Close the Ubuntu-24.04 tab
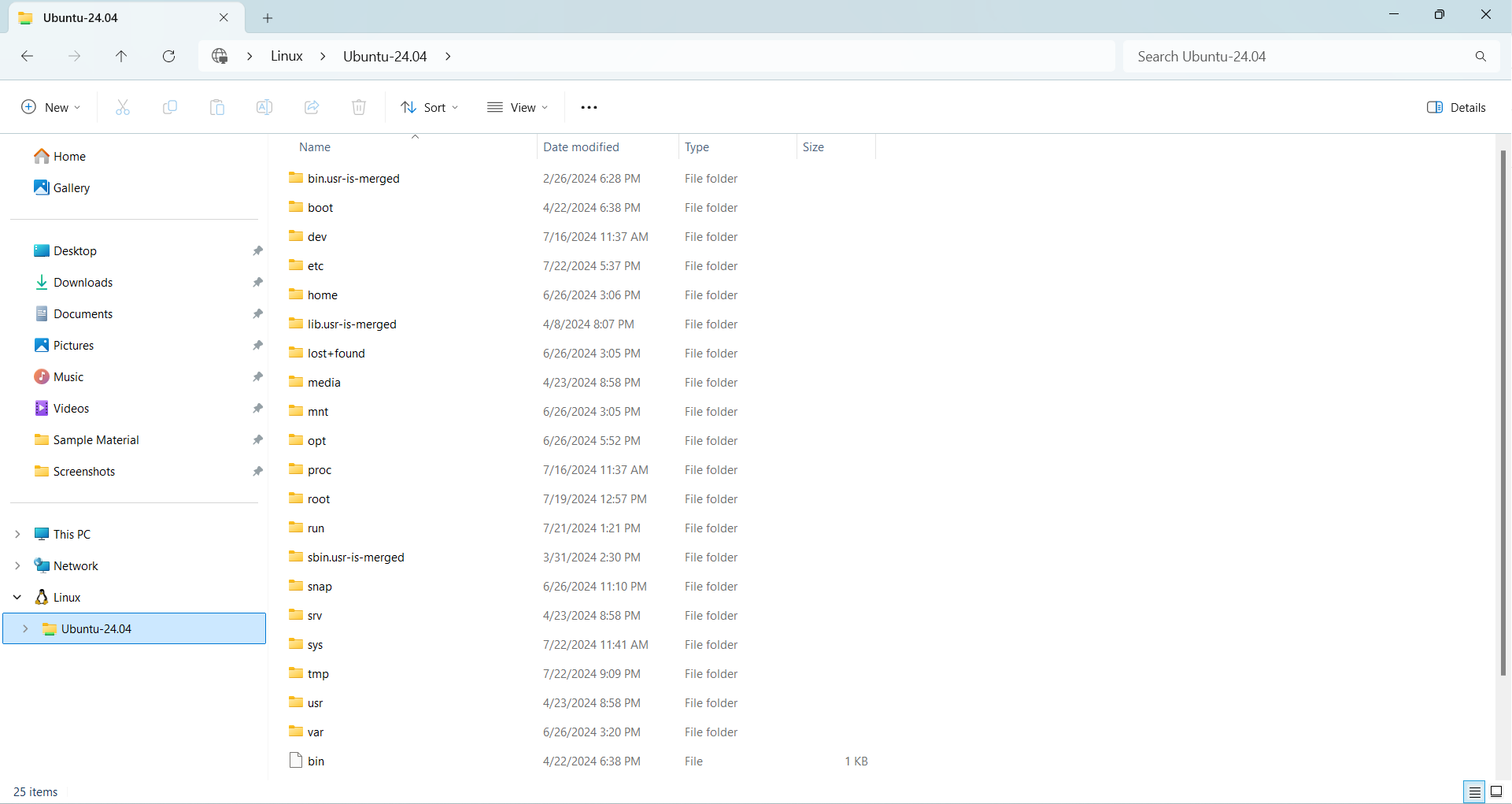 [224, 17]
